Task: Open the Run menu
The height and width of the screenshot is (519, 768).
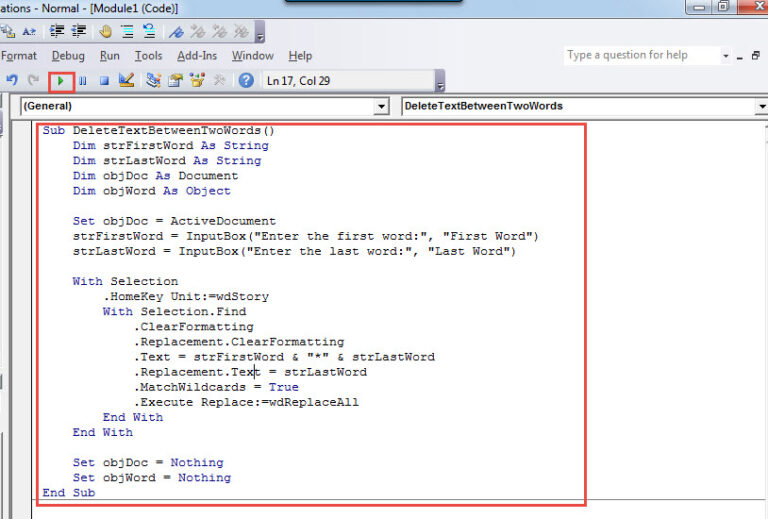Action: [110, 56]
